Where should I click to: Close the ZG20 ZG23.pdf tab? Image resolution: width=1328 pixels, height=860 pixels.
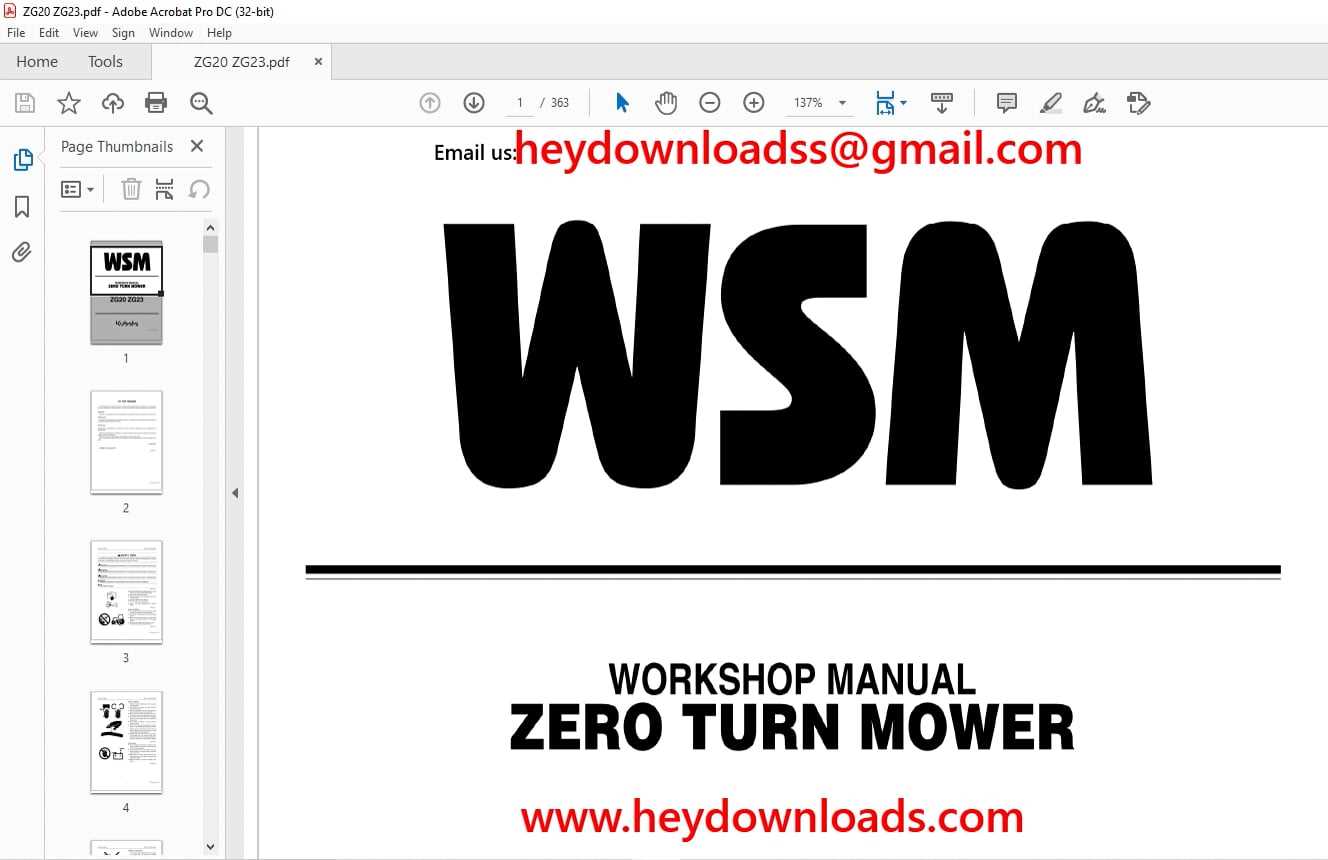coord(318,62)
